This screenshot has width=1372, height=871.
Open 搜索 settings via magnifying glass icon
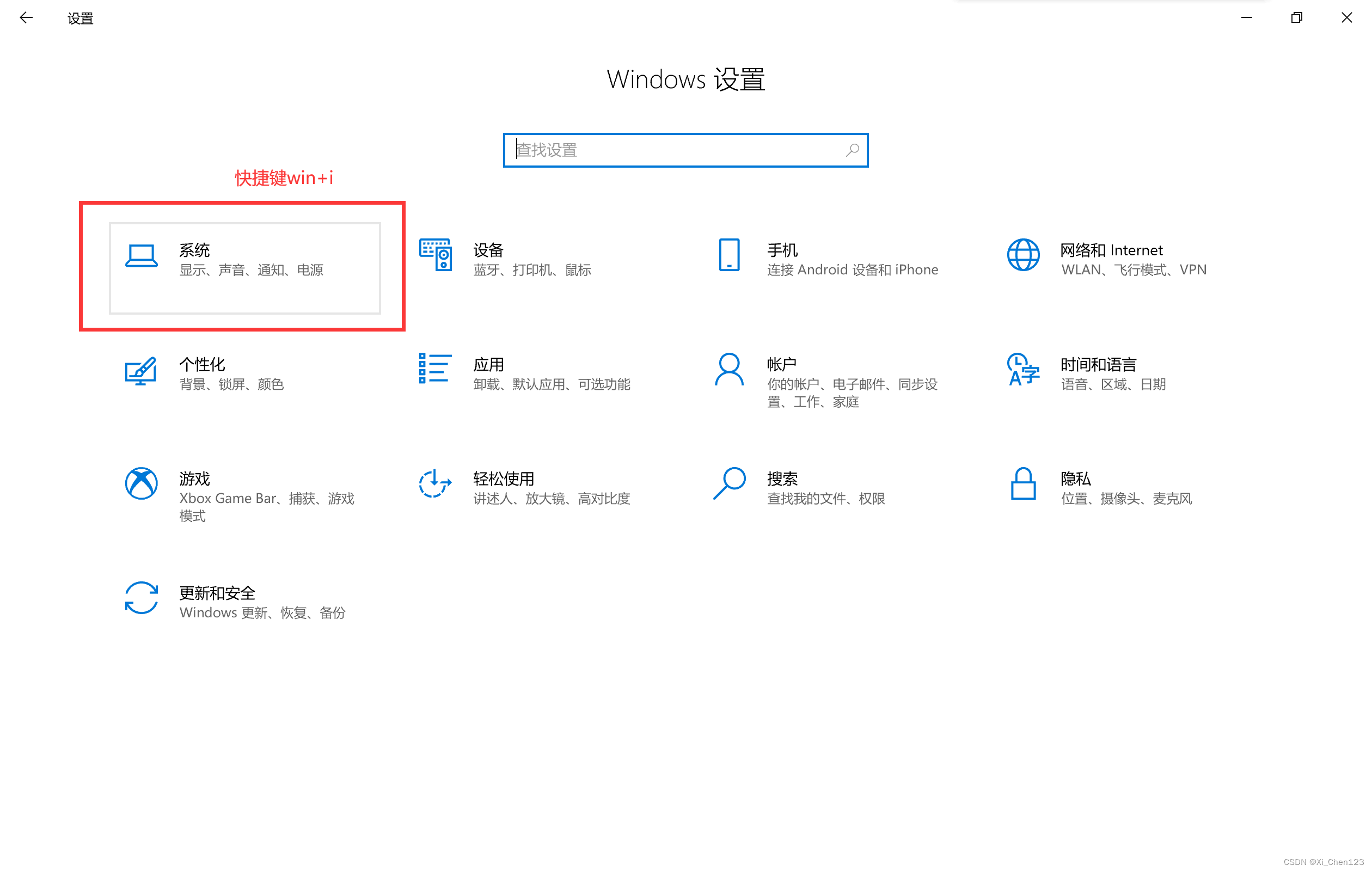(x=730, y=483)
